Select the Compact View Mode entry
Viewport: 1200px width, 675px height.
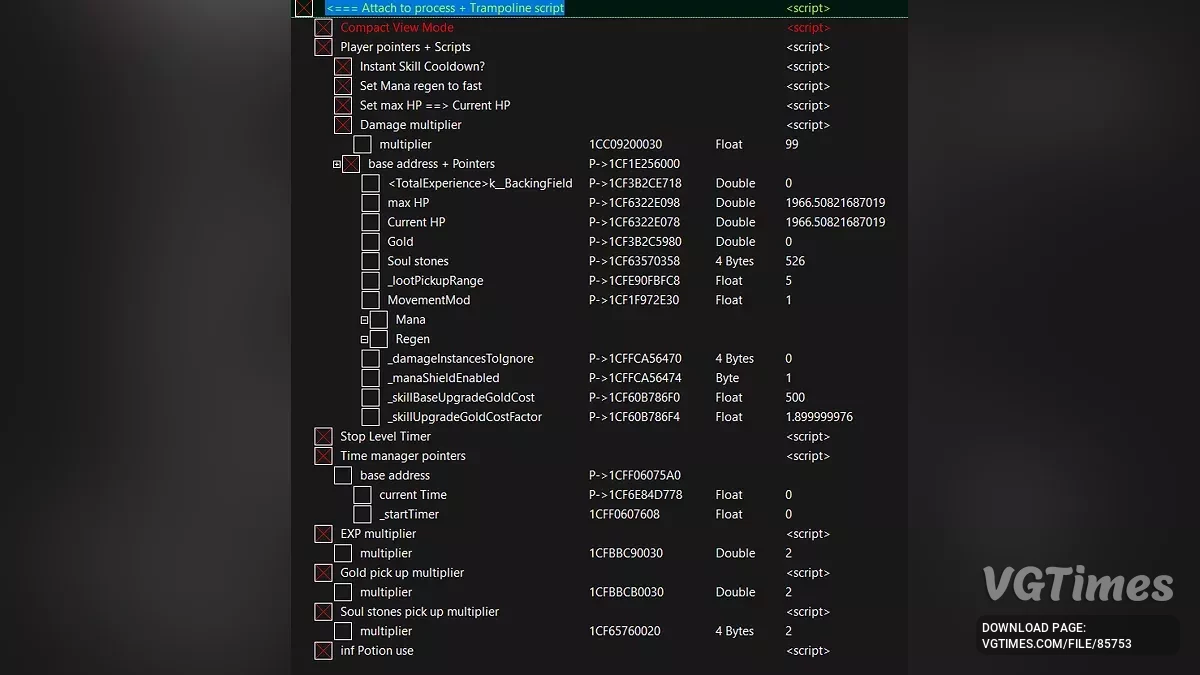[x=397, y=28]
